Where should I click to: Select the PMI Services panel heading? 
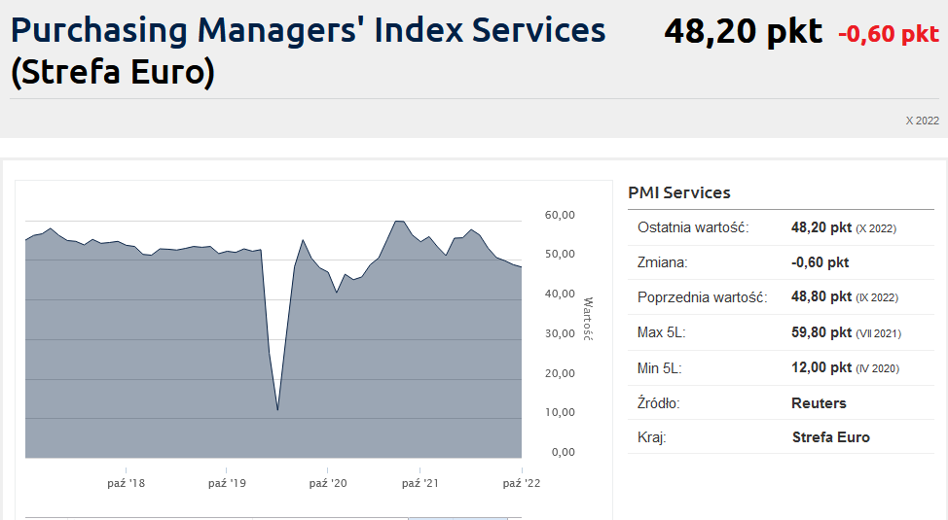click(x=679, y=193)
